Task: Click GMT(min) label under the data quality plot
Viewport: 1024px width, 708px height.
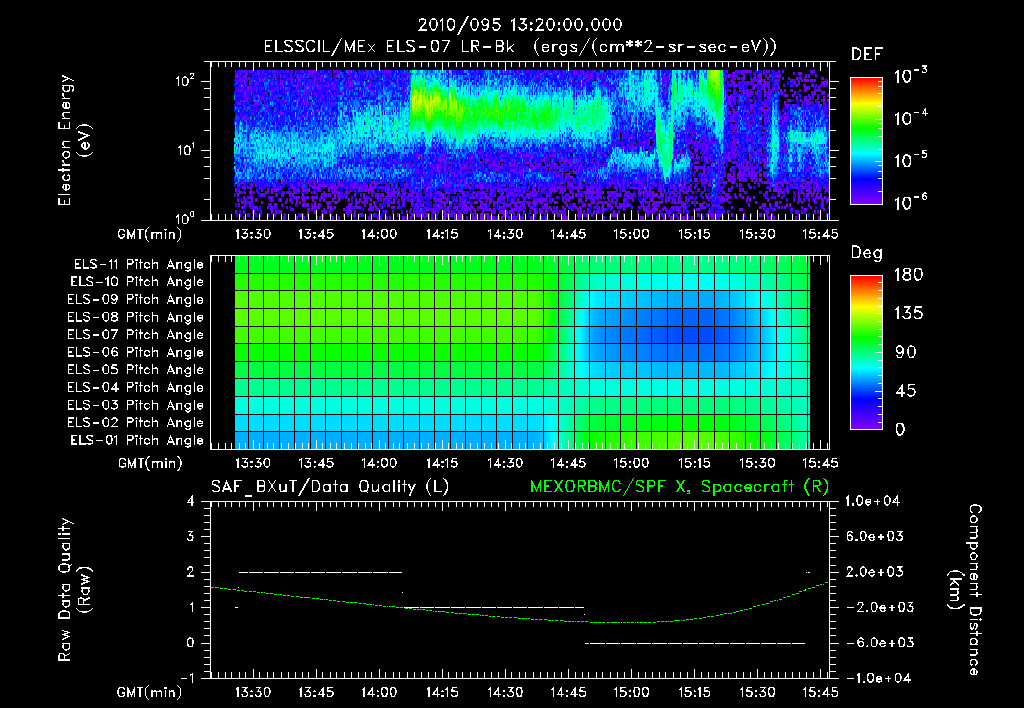Action: tap(149, 692)
